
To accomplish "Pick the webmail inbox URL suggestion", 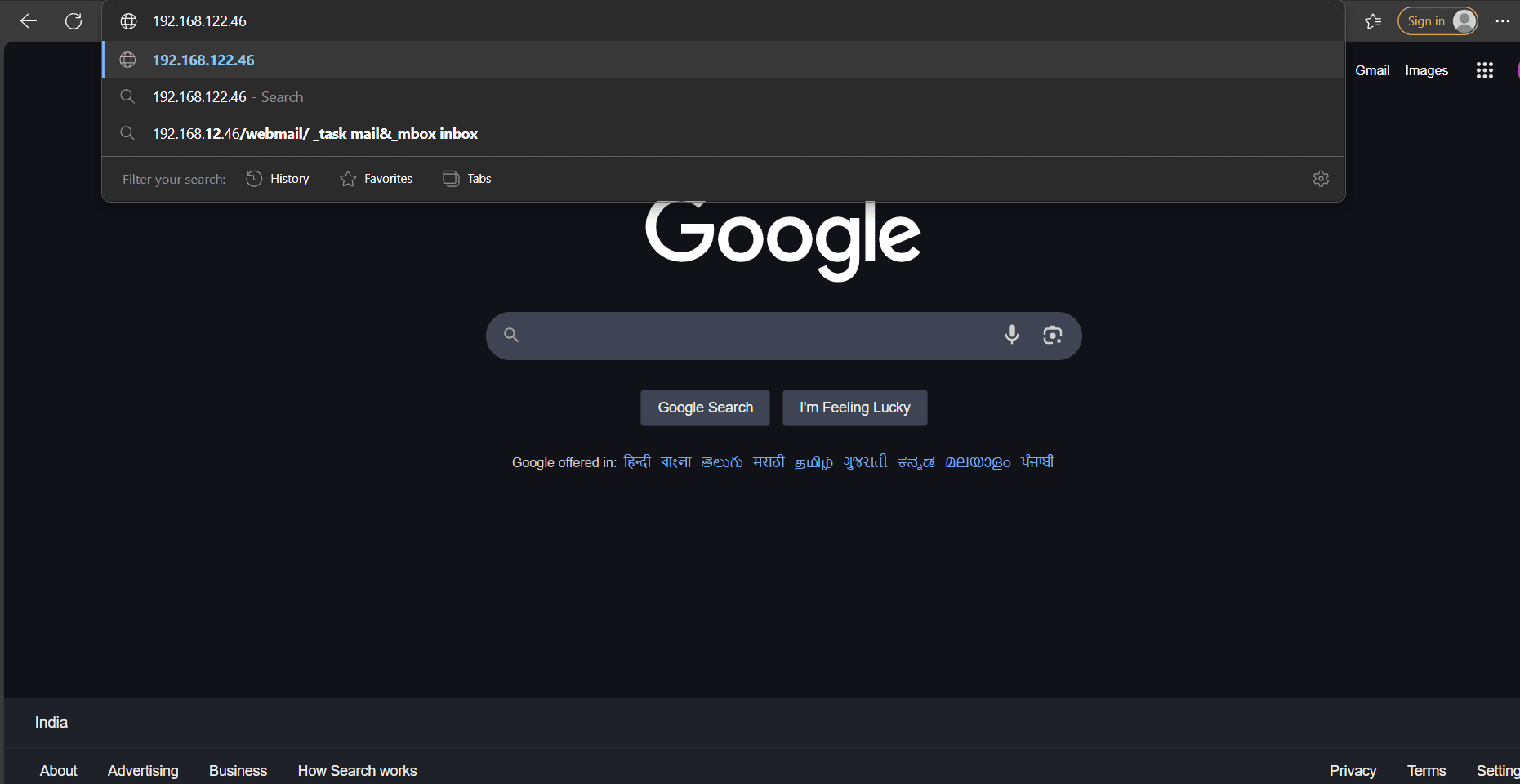I will point(724,134).
